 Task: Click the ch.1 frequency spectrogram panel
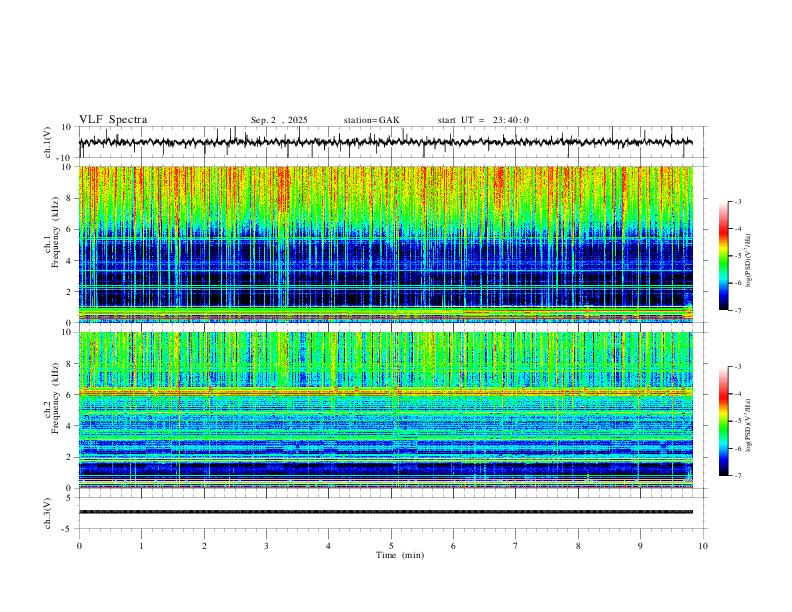click(x=386, y=244)
